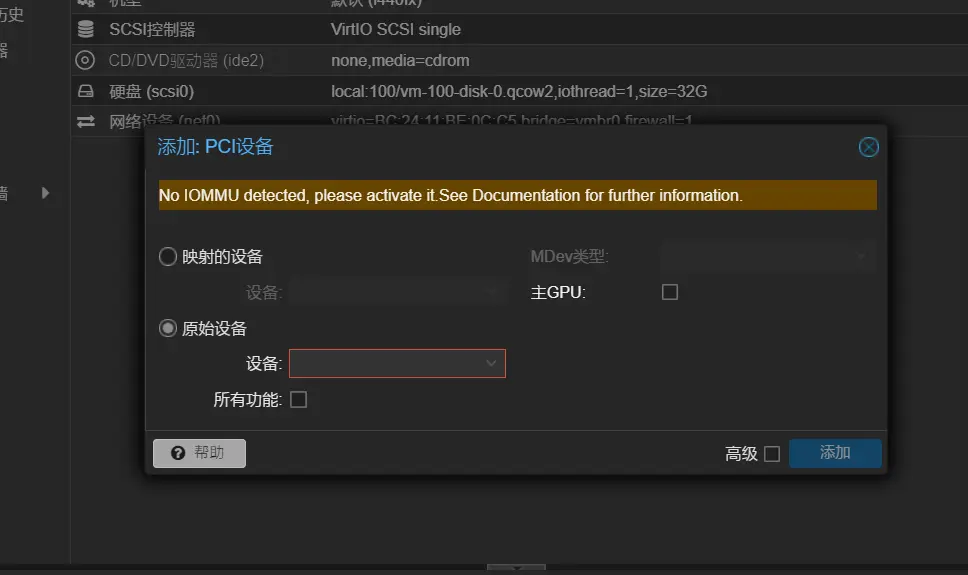
Task: Open the MDev类型 dropdown
Action: coord(766,257)
